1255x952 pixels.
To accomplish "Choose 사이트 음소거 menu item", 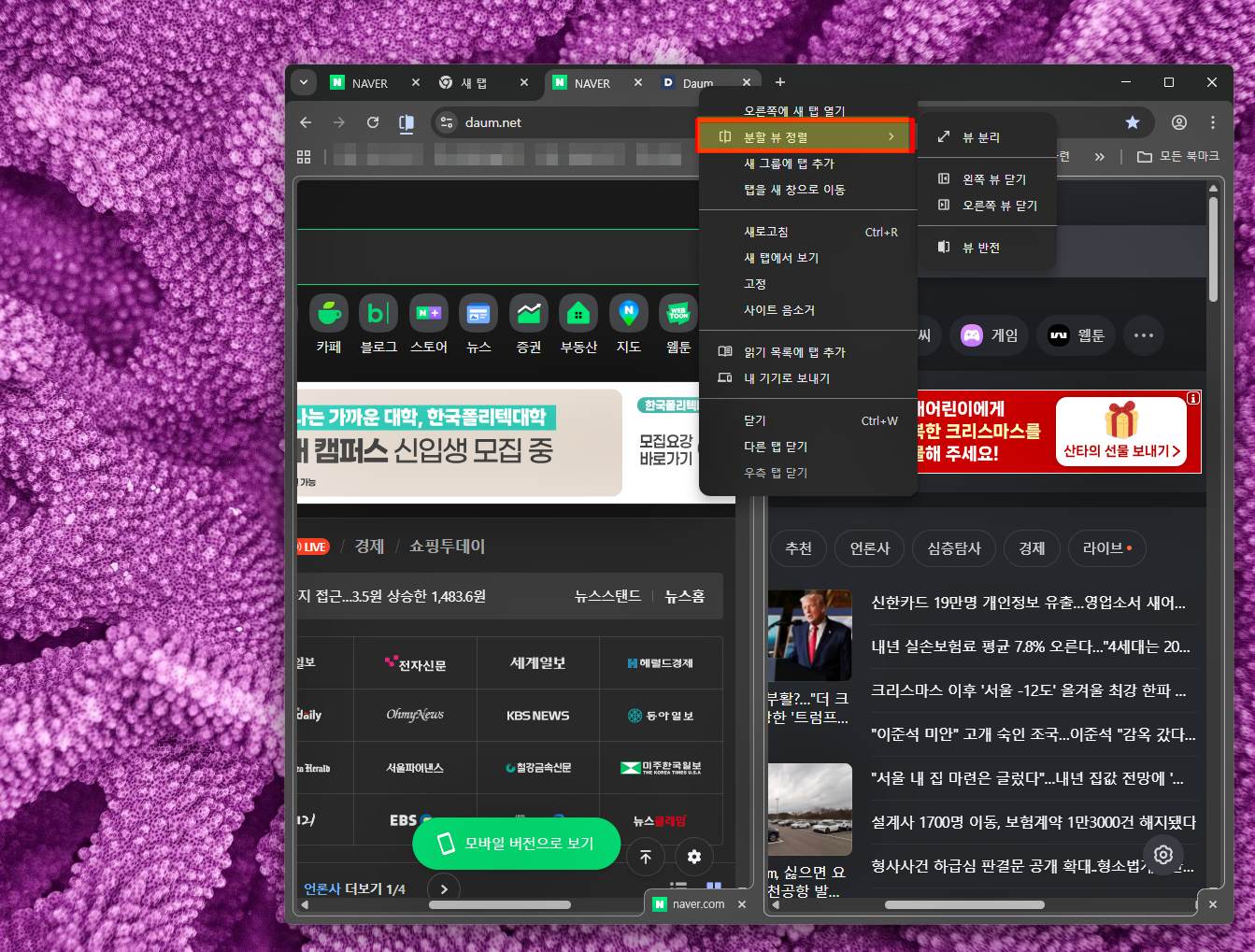I will pyautogui.click(x=807, y=310).
